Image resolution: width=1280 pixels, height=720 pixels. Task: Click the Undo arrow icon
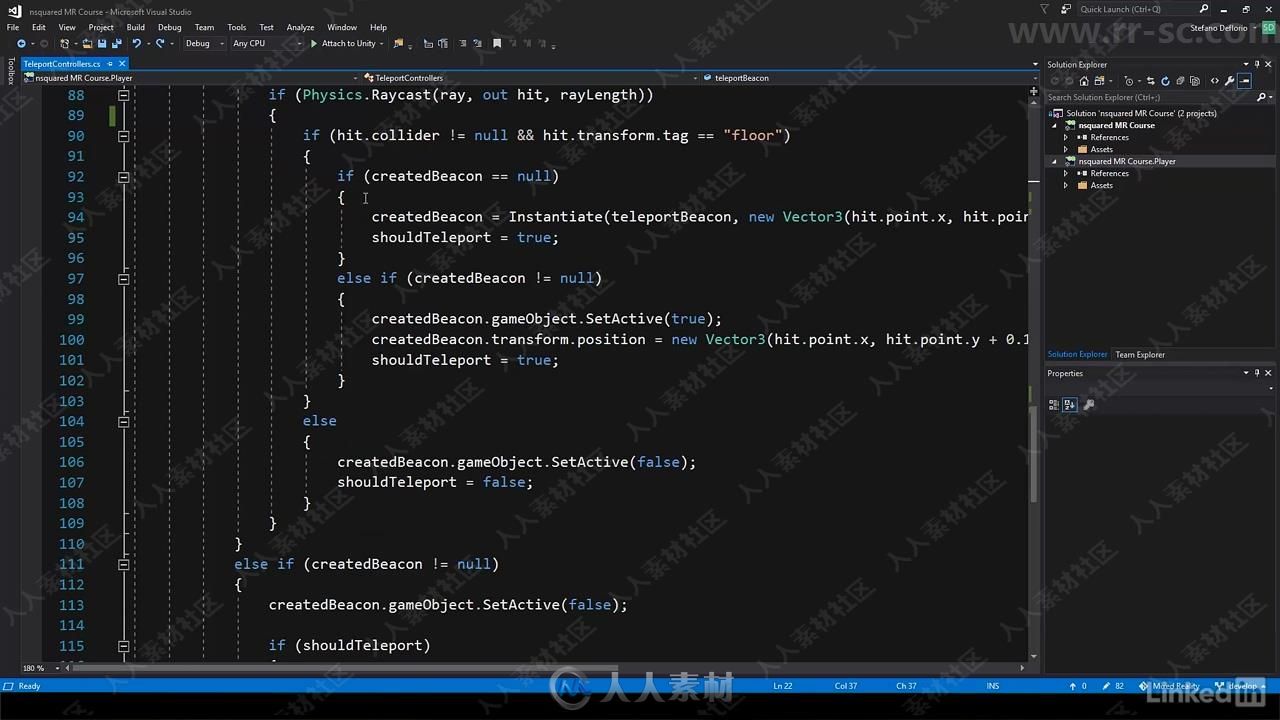point(136,43)
